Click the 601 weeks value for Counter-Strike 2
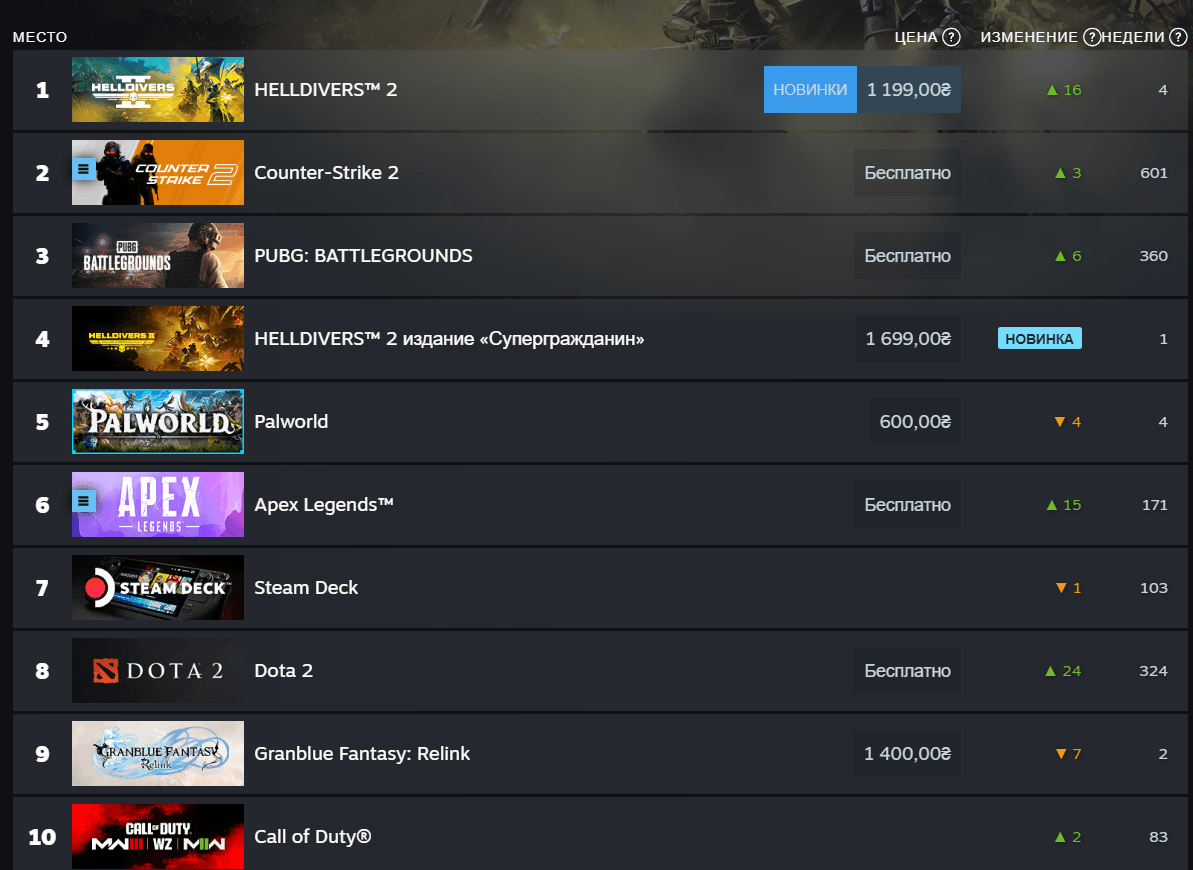This screenshot has height=870, width=1193. click(1153, 173)
